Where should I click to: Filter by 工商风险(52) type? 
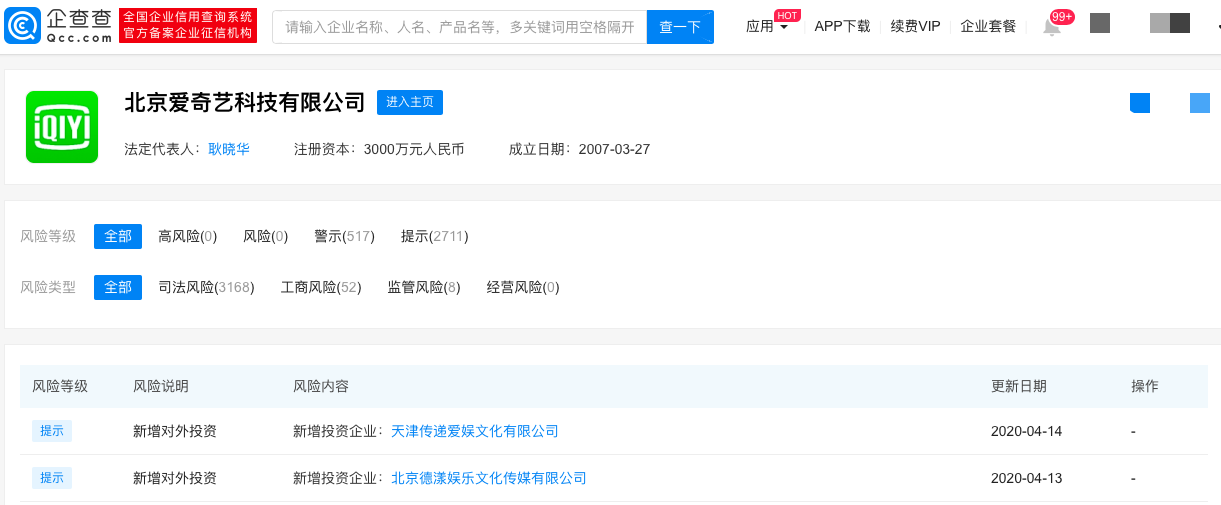click(x=321, y=287)
